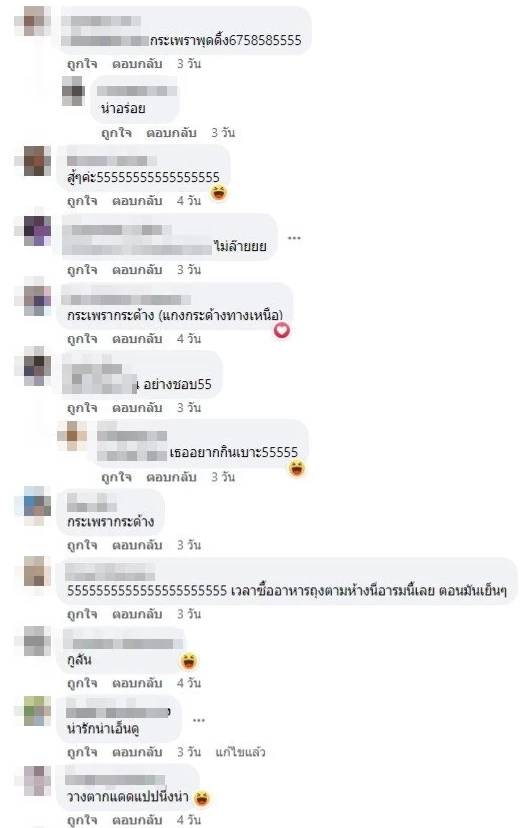Click ตอบกลับ under อย่างชอบ55 comment
Viewport: 530px width, 828px height.
click(137, 408)
